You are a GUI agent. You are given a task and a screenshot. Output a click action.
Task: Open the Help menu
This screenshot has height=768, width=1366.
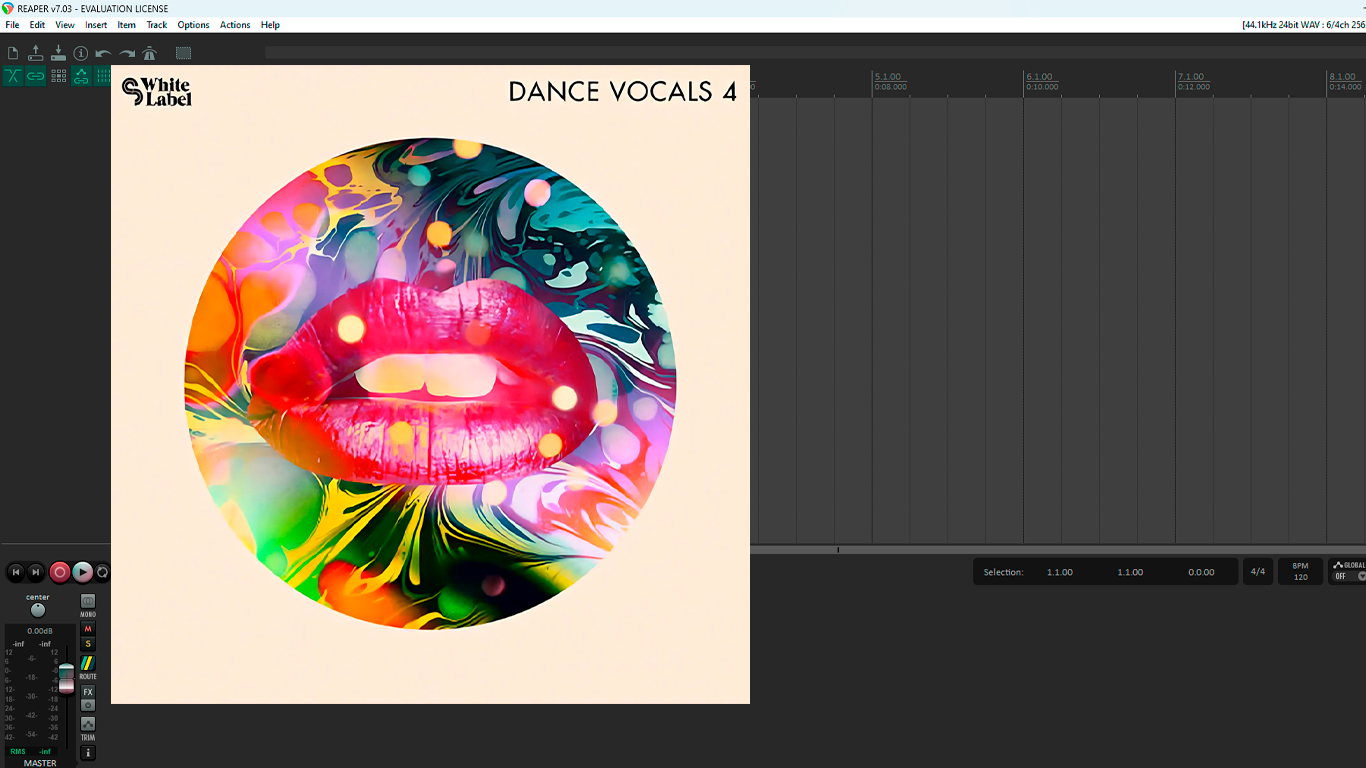[x=270, y=25]
